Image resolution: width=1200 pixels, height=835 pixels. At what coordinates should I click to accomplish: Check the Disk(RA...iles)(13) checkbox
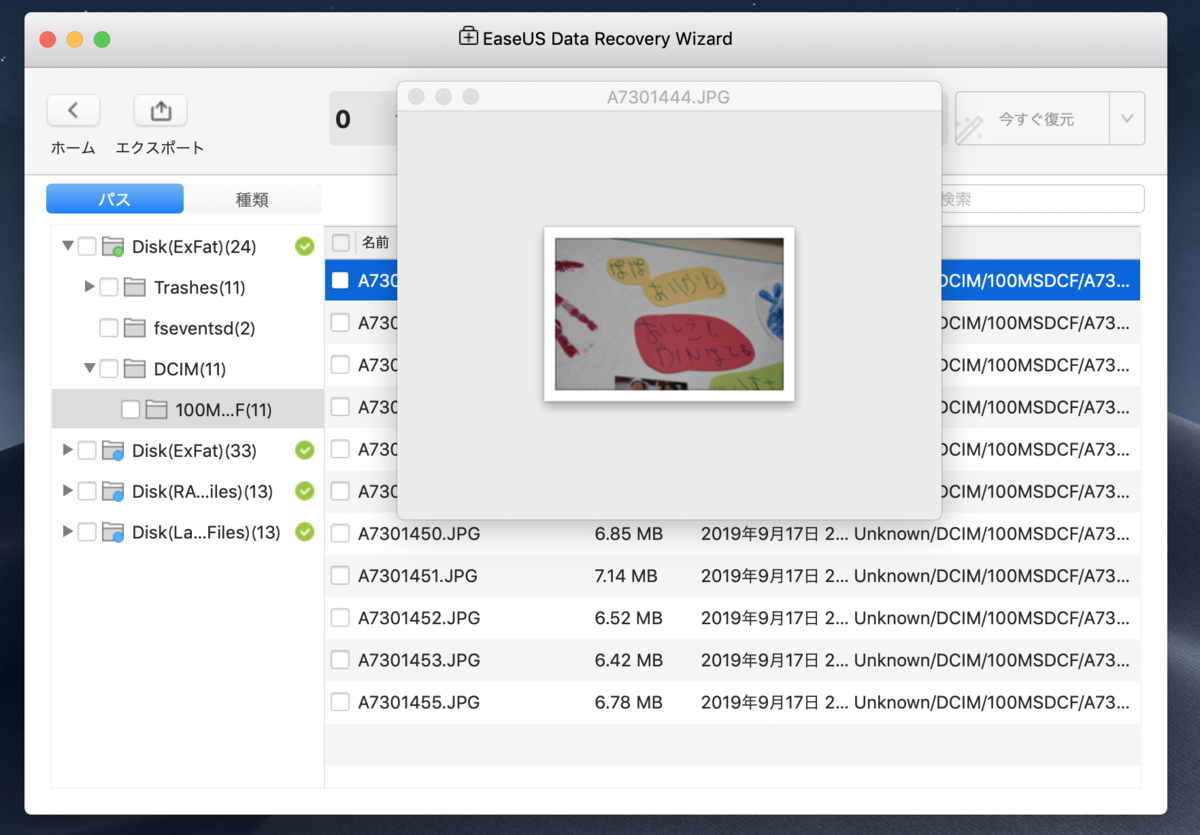87,492
